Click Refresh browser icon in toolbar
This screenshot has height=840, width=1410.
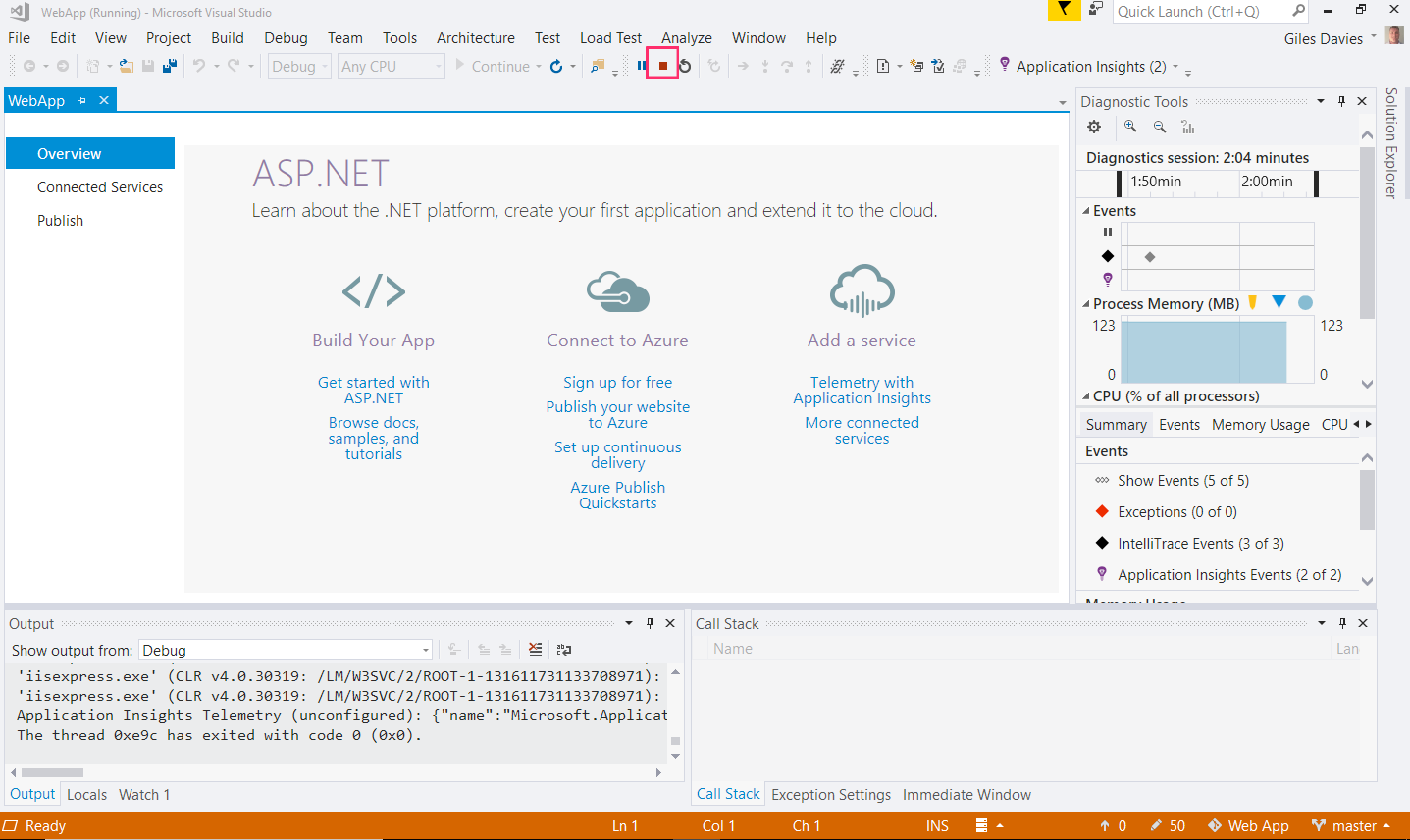pos(556,66)
